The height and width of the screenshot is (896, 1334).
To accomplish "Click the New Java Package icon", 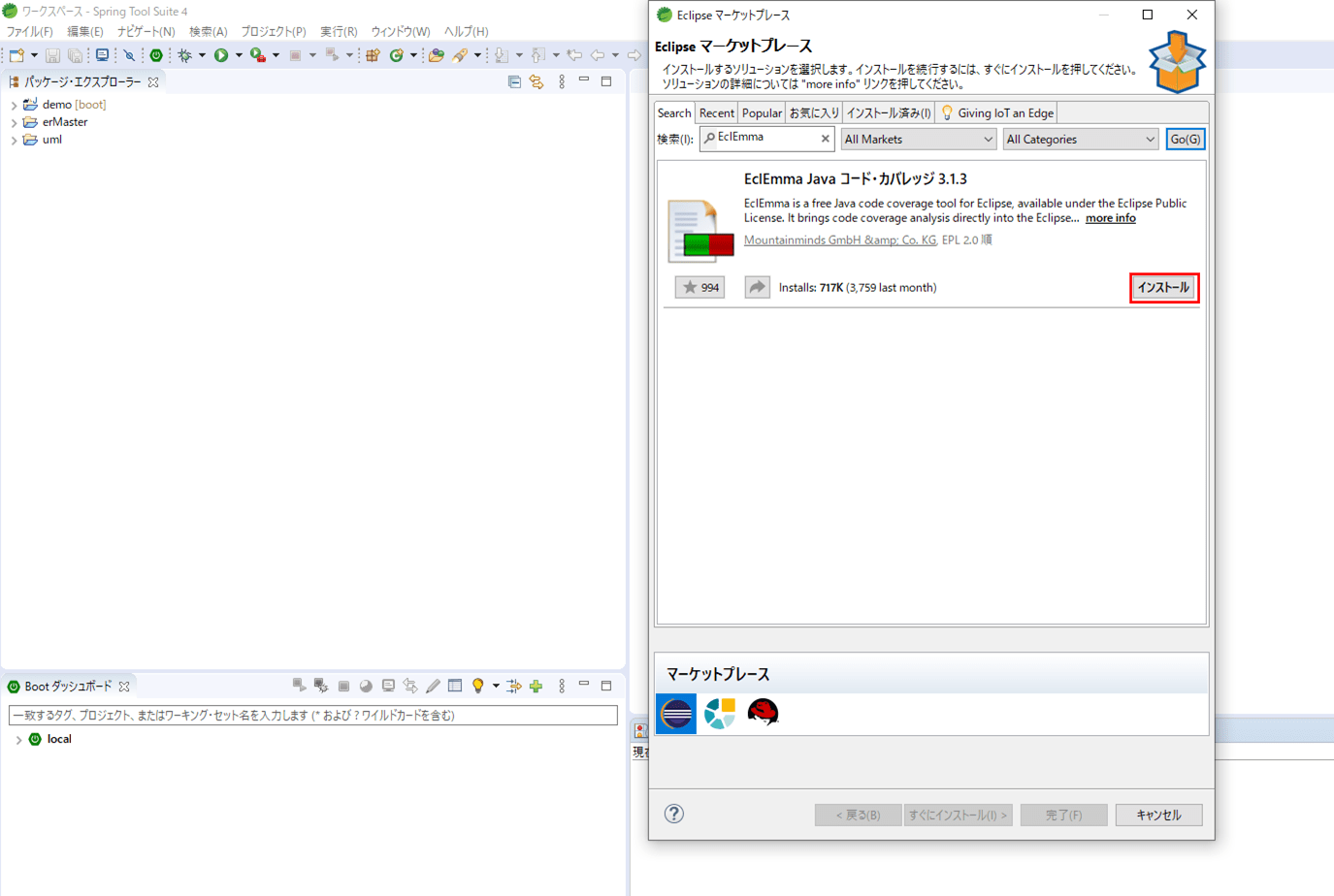I will (x=373, y=55).
